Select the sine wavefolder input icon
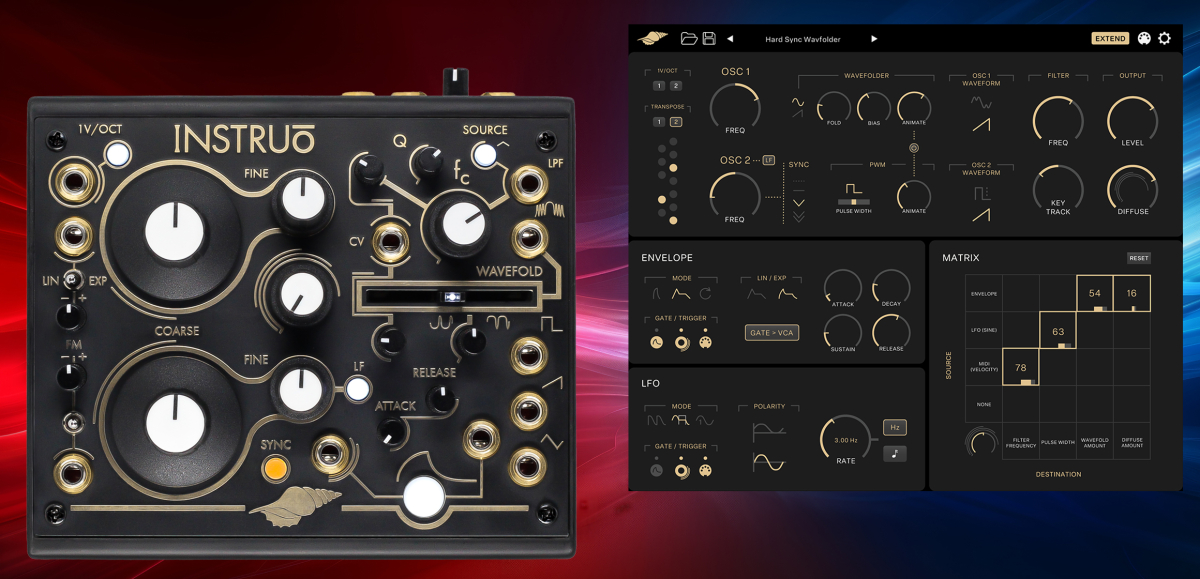The width and height of the screenshot is (1200, 579). 798,102
